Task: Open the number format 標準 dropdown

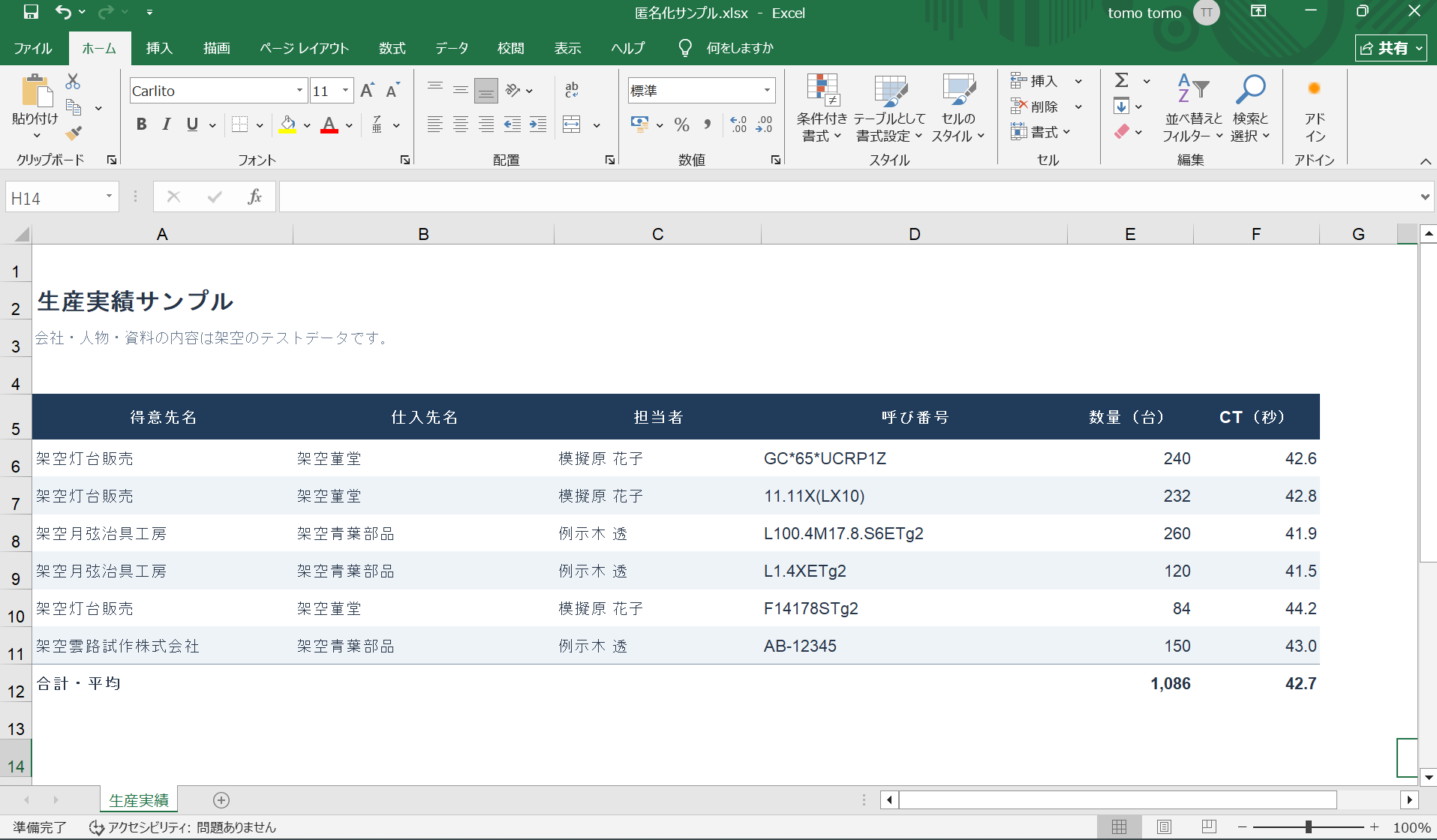Action: 767,91
